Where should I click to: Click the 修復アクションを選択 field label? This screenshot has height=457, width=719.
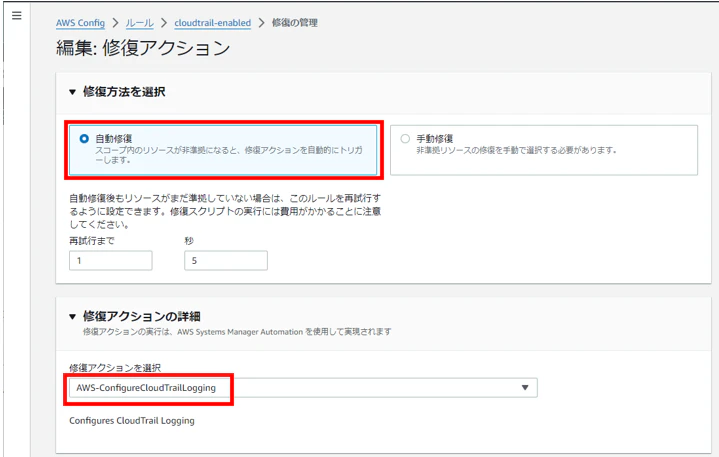coord(115,368)
